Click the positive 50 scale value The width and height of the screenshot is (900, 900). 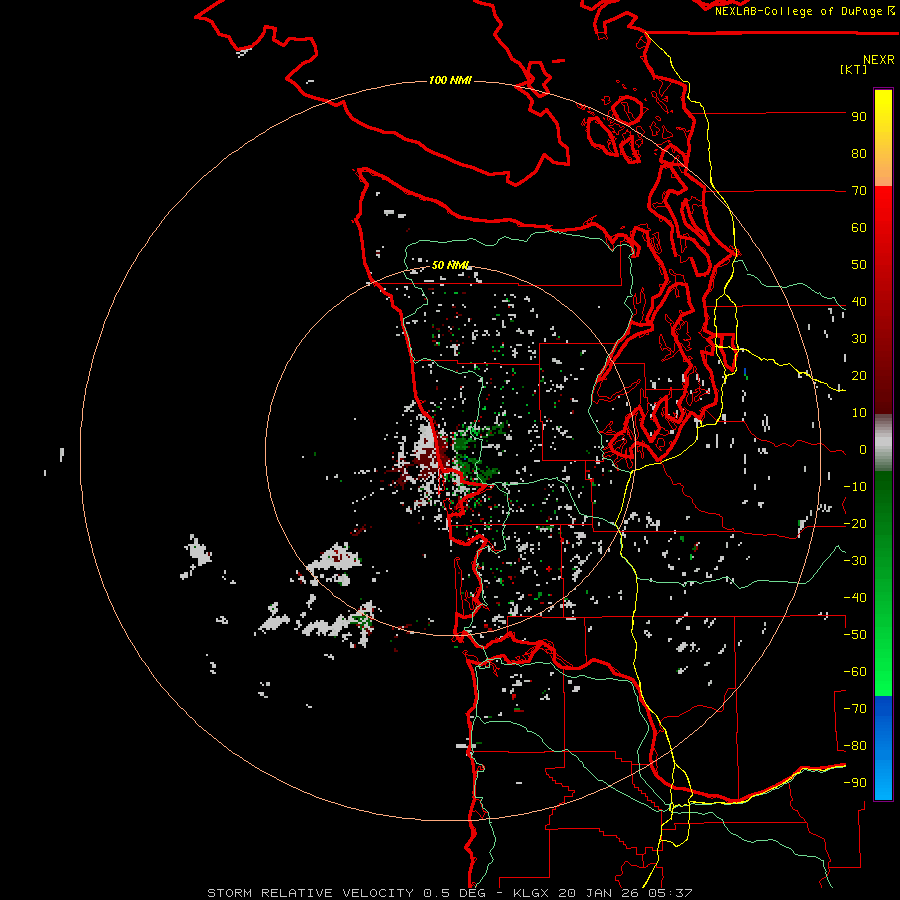(x=859, y=265)
